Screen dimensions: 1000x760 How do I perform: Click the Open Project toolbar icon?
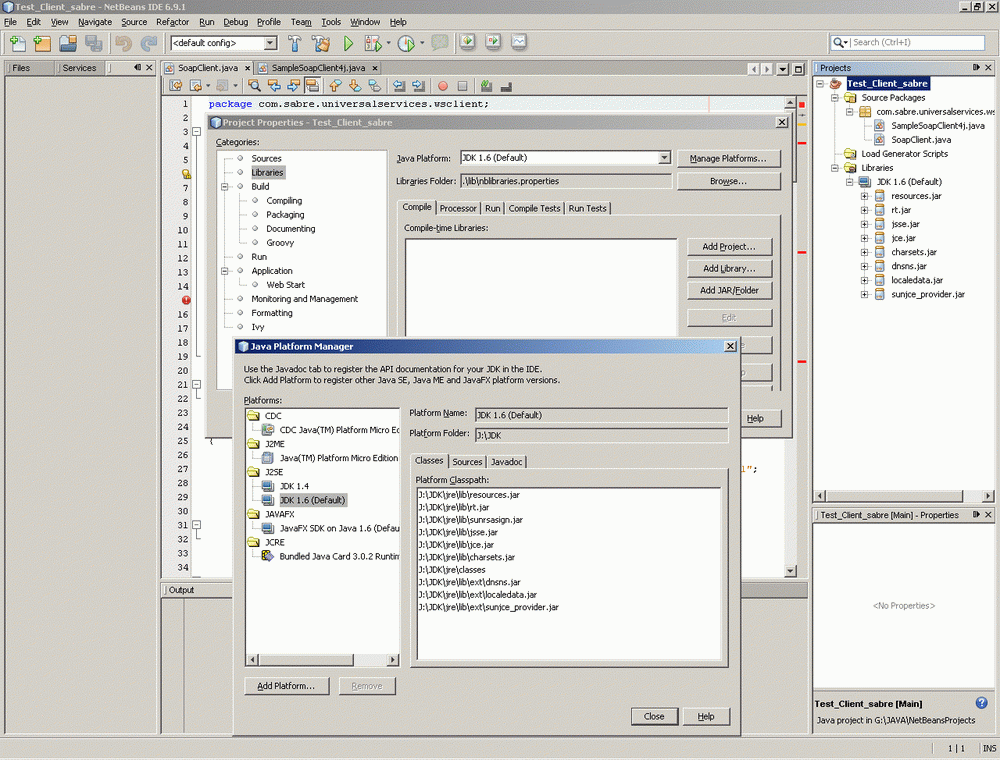coord(68,43)
